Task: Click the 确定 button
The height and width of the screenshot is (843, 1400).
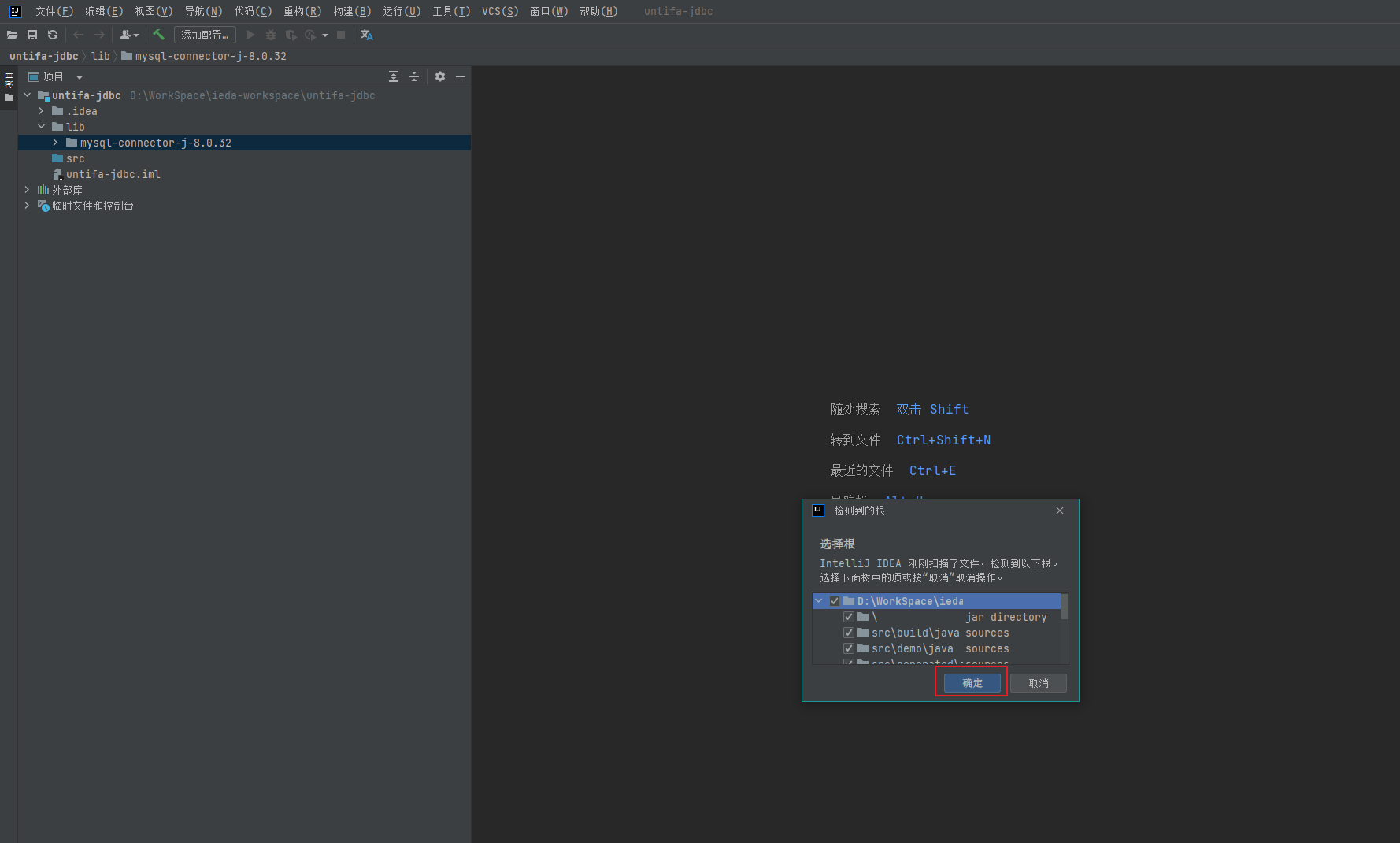Action: [x=972, y=683]
